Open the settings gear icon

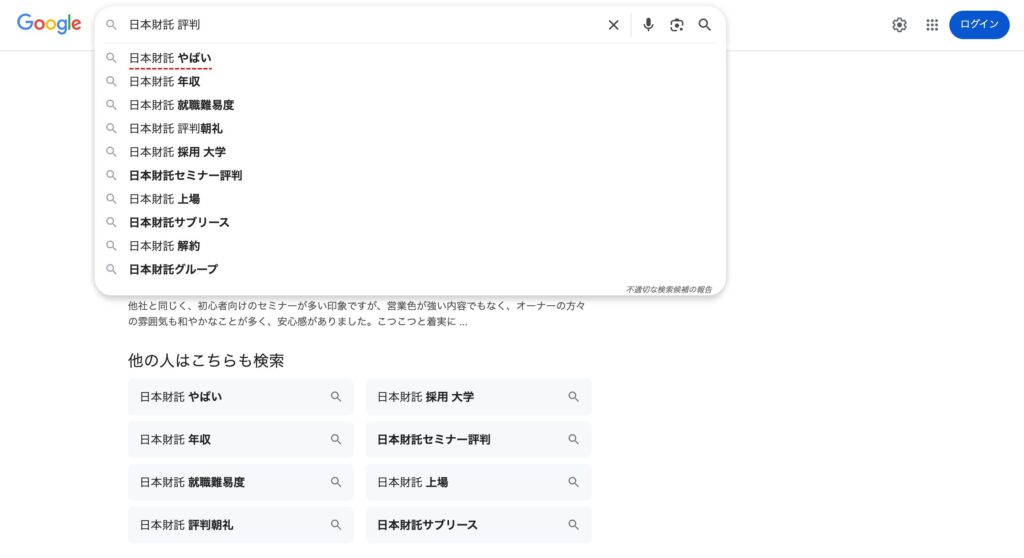click(899, 25)
